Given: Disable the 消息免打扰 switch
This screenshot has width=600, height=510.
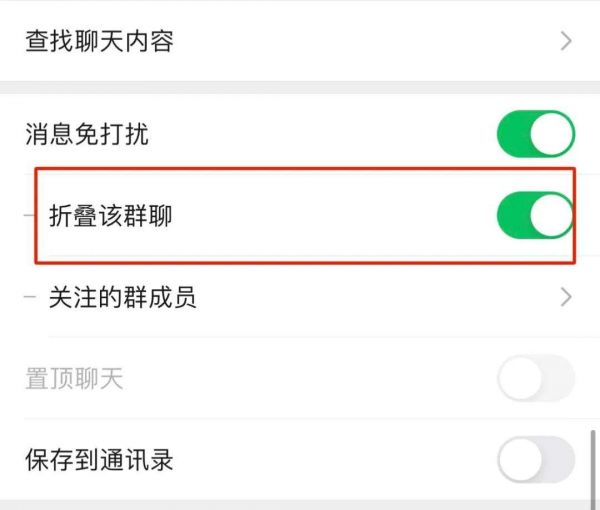Looking at the screenshot, I should click(535, 135).
